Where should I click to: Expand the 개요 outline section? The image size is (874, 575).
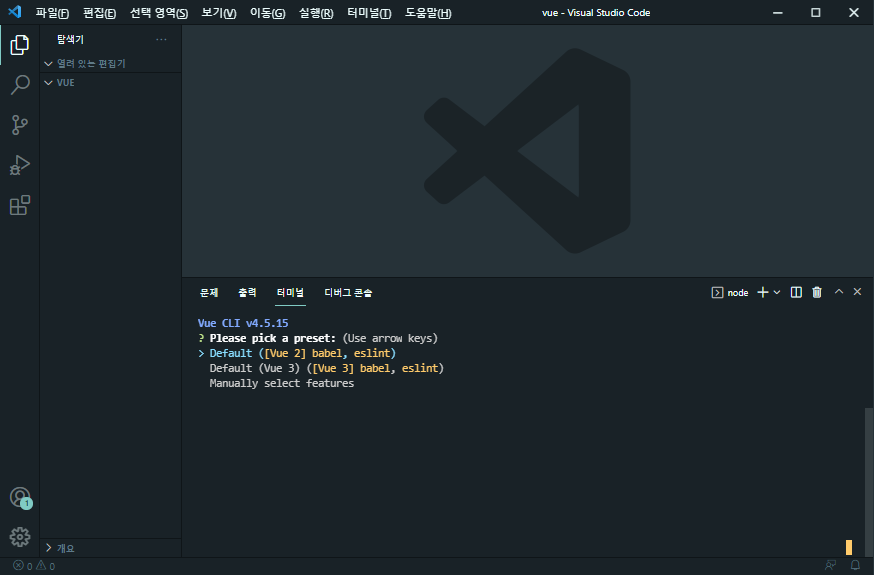coord(110,548)
